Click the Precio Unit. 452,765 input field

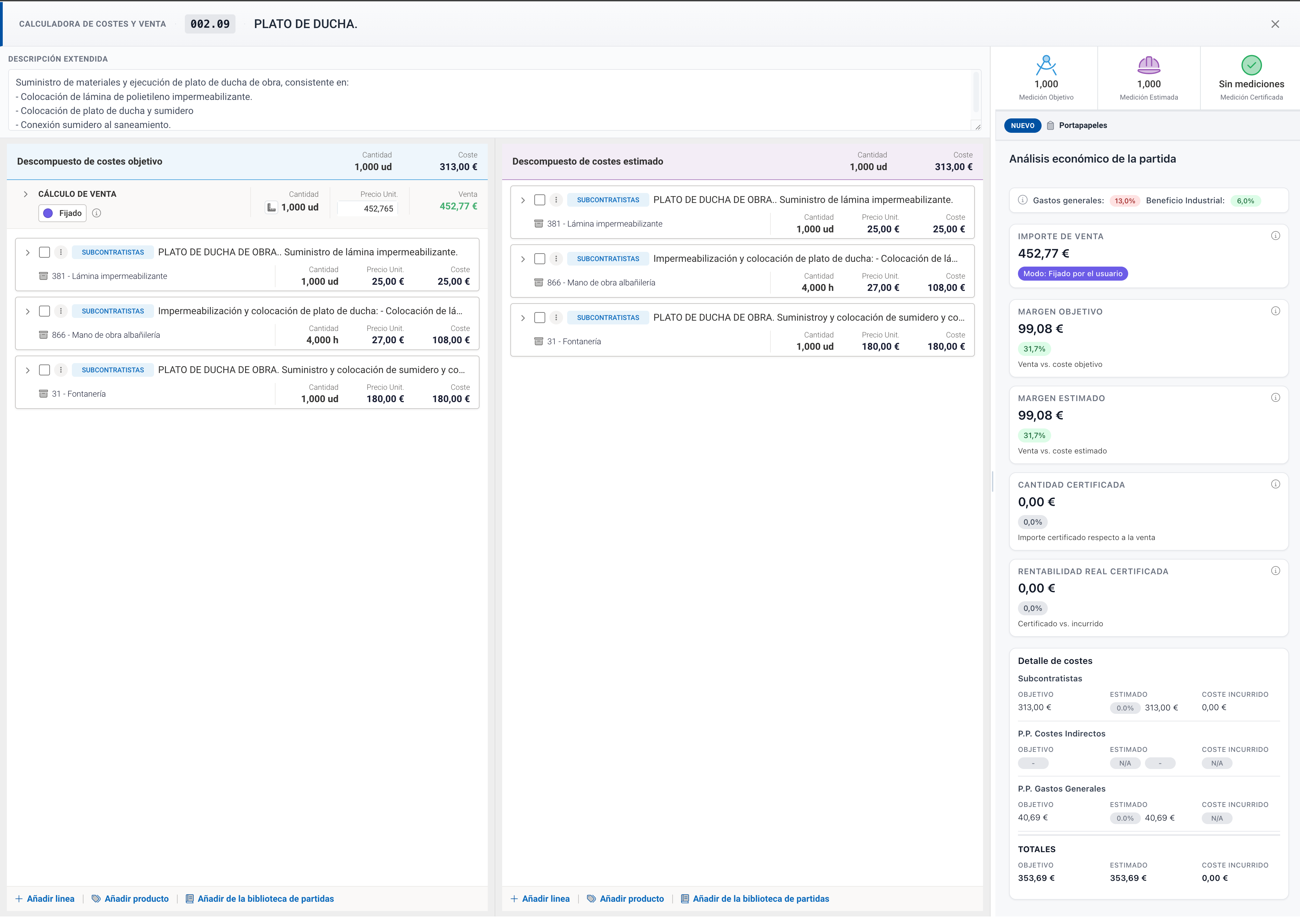[x=368, y=209]
